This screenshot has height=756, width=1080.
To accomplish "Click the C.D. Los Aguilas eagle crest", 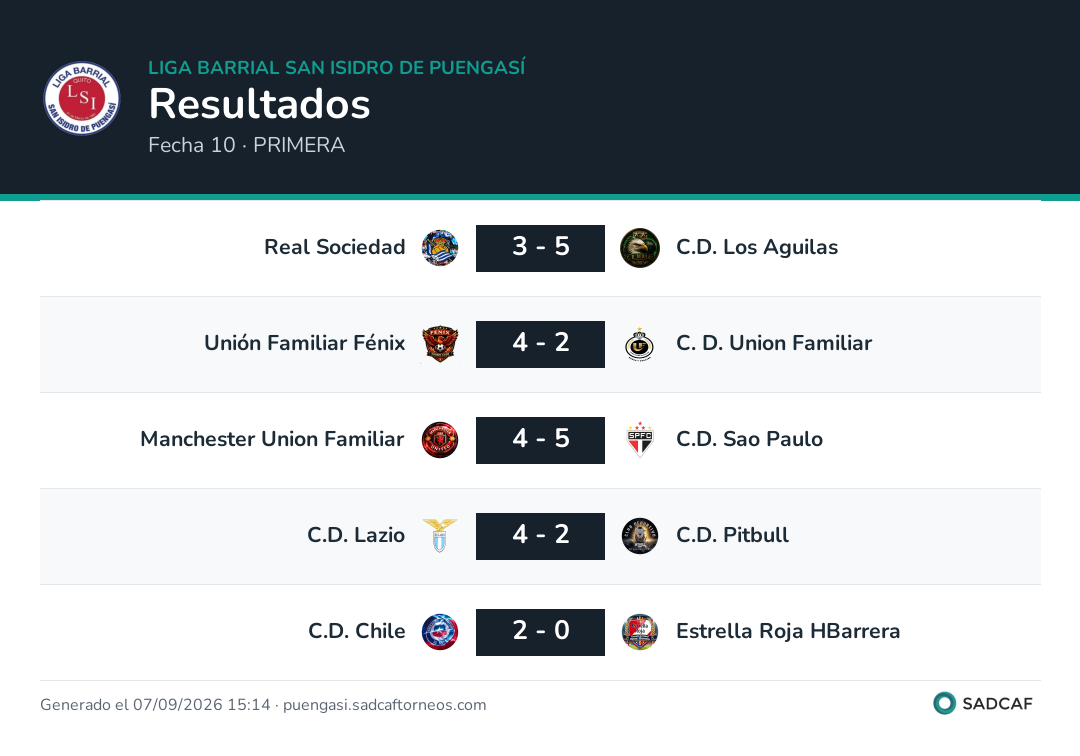I will coord(640,248).
